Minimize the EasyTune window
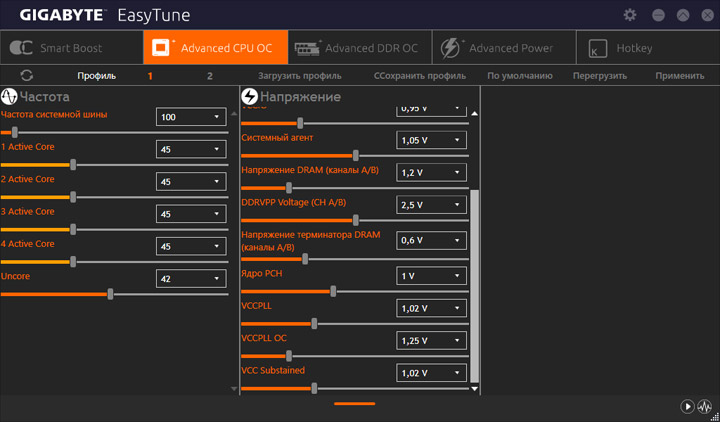Image resolution: width=720 pixels, height=422 pixels. (658, 15)
